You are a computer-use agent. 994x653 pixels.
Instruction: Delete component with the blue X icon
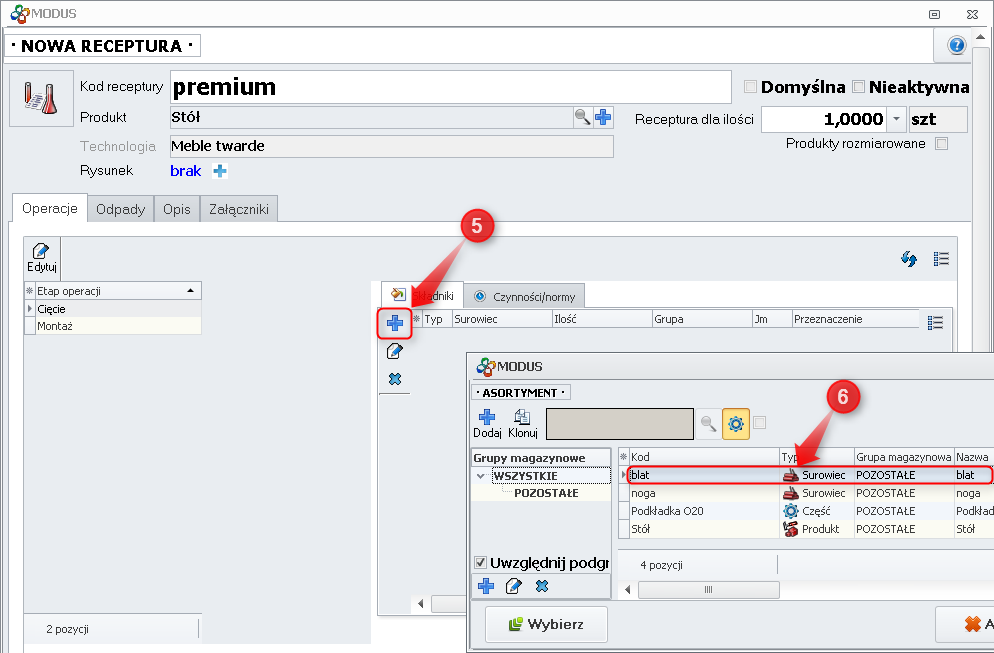(x=395, y=378)
